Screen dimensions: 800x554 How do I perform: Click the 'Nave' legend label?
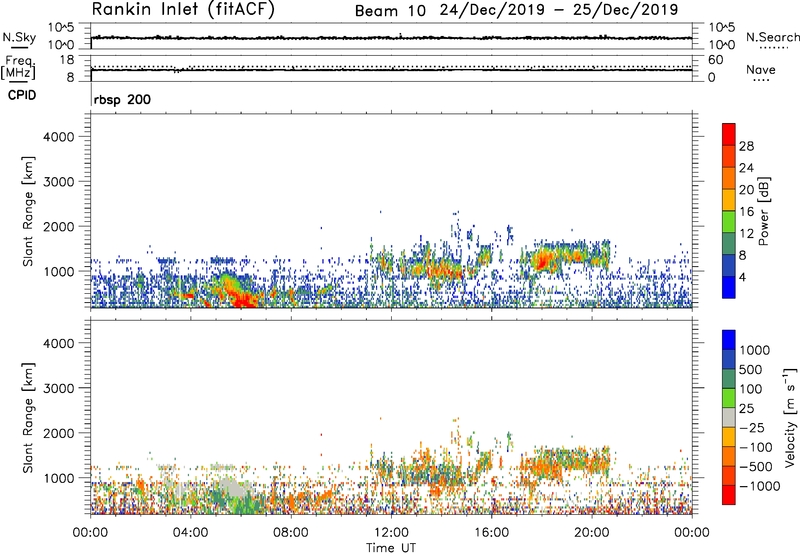click(761, 69)
